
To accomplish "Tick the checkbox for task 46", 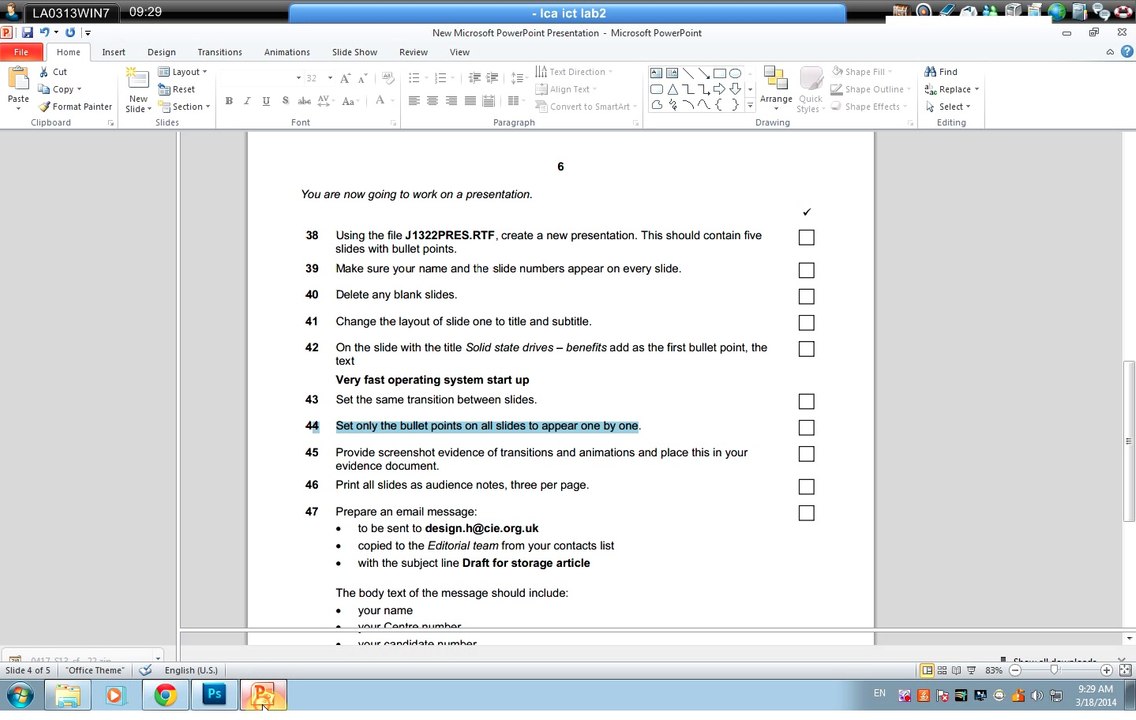I will click(x=806, y=487).
